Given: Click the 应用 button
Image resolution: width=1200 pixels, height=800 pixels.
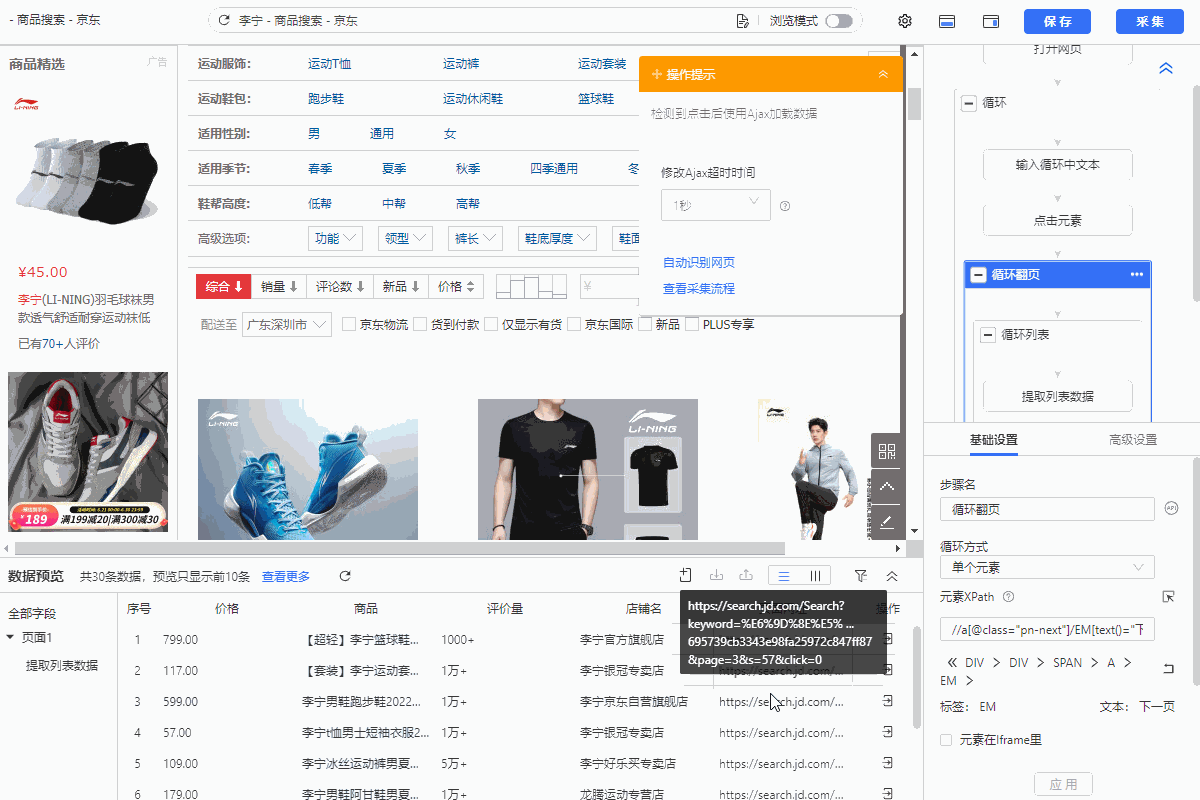Looking at the screenshot, I should (1063, 785).
